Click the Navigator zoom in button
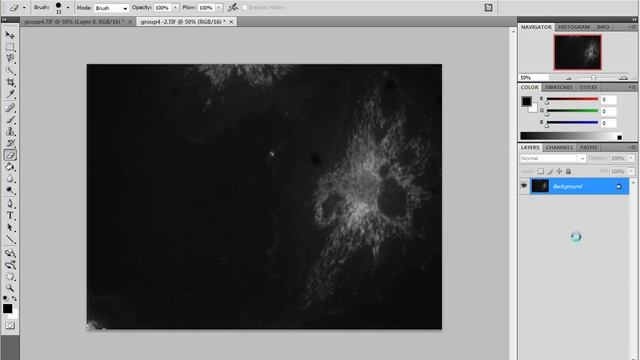 tap(623, 78)
